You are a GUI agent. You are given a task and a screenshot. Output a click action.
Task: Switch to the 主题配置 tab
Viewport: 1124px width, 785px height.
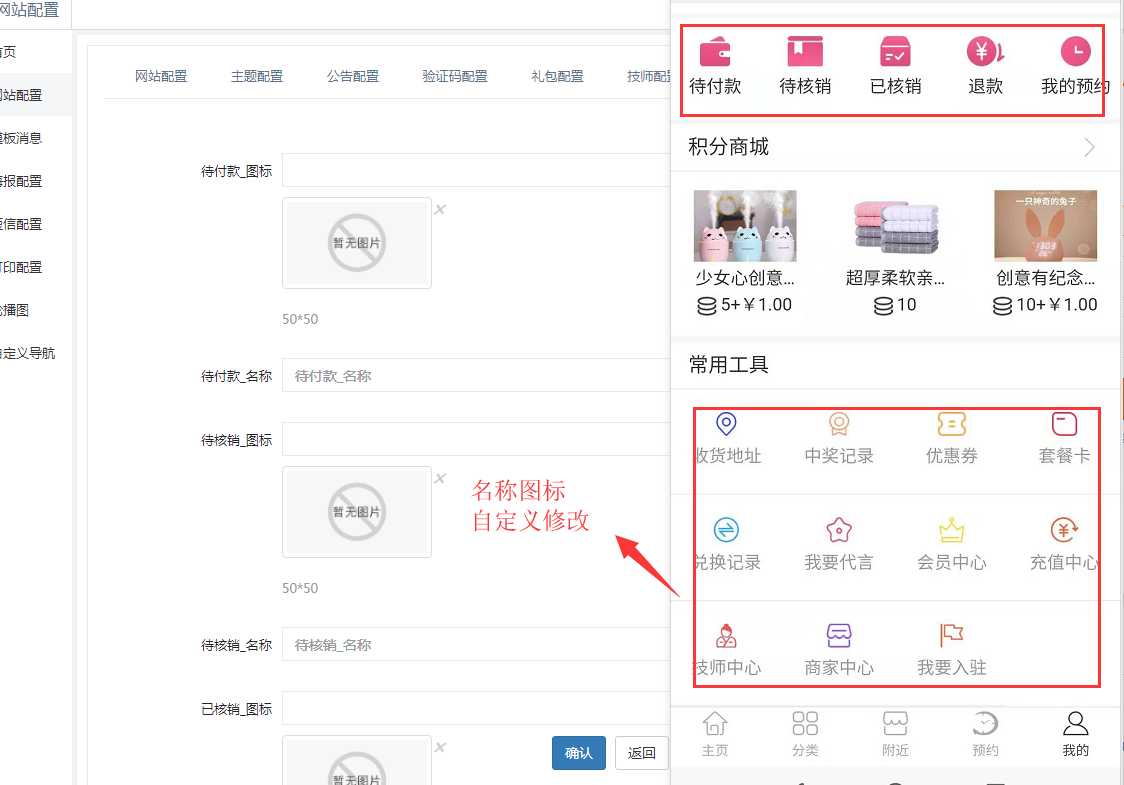tap(257, 76)
